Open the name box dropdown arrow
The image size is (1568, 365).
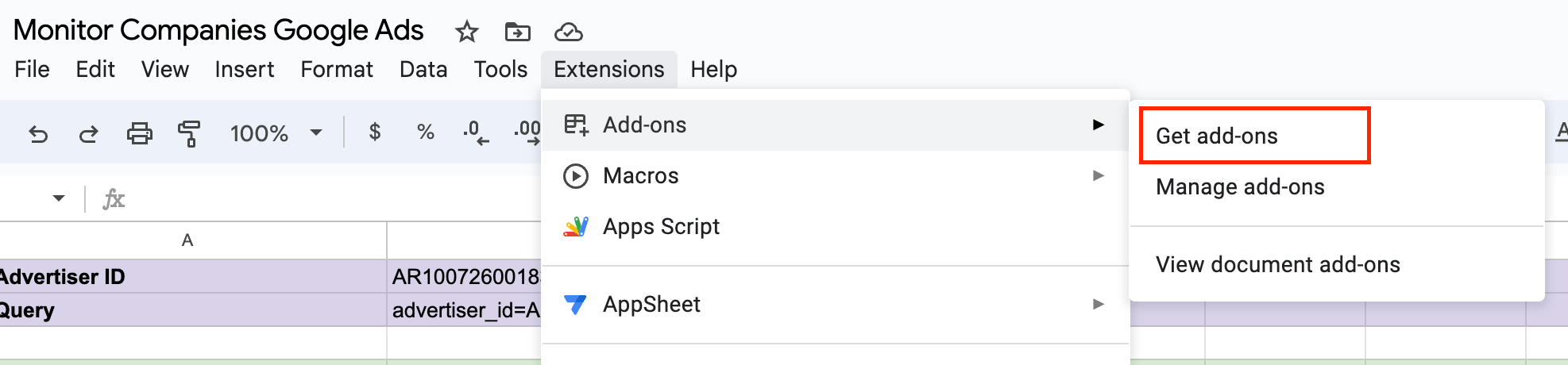59,198
